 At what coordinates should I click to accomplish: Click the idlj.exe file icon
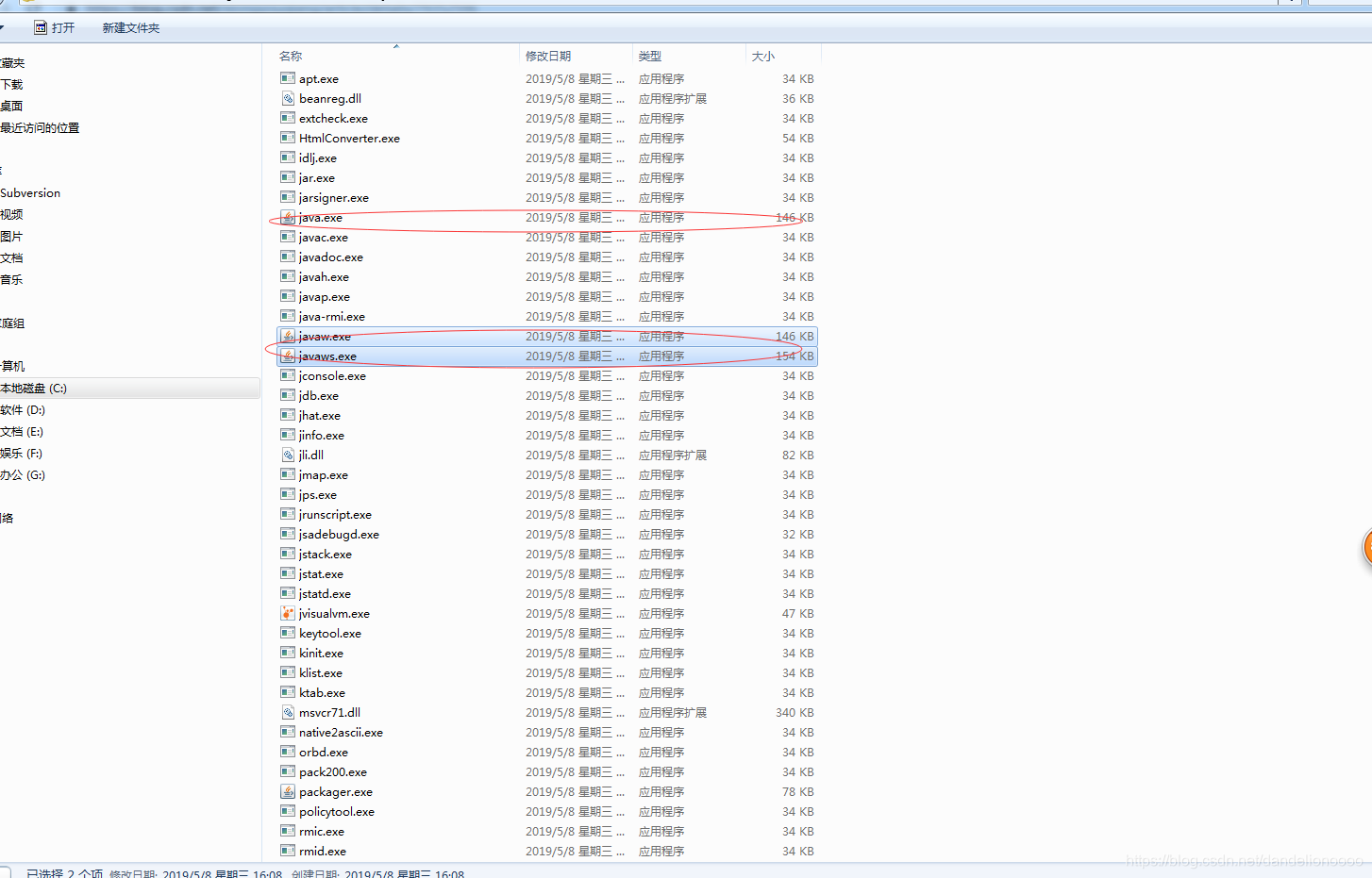[288, 157]
